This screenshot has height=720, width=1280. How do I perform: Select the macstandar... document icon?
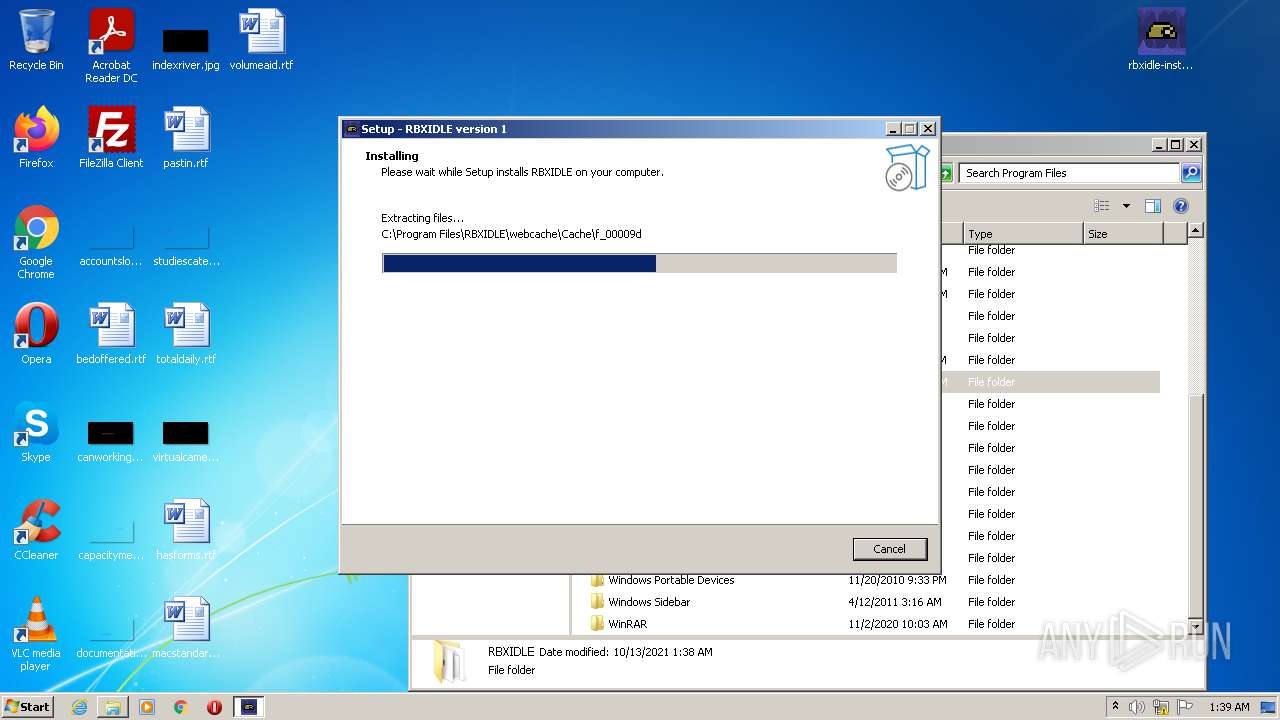click(x=186, y=628)
